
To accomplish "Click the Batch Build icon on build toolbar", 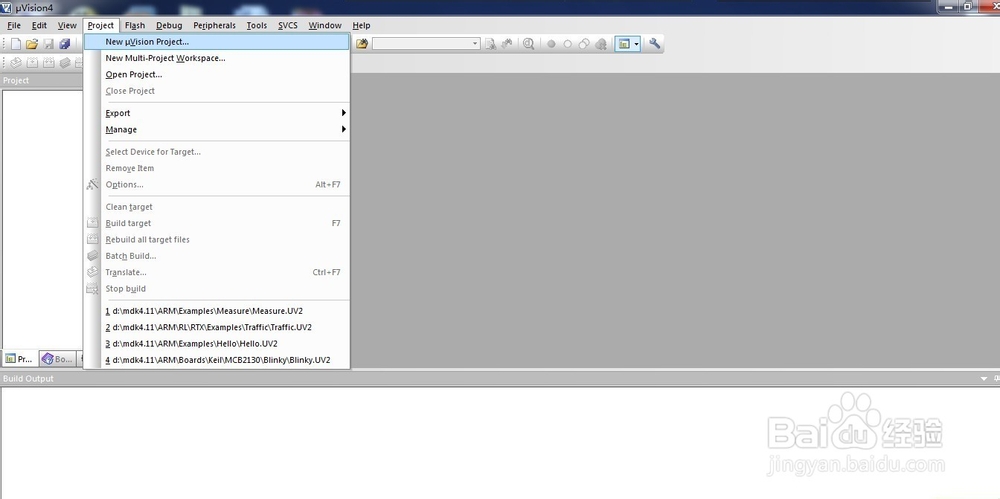I will point(65,63).
